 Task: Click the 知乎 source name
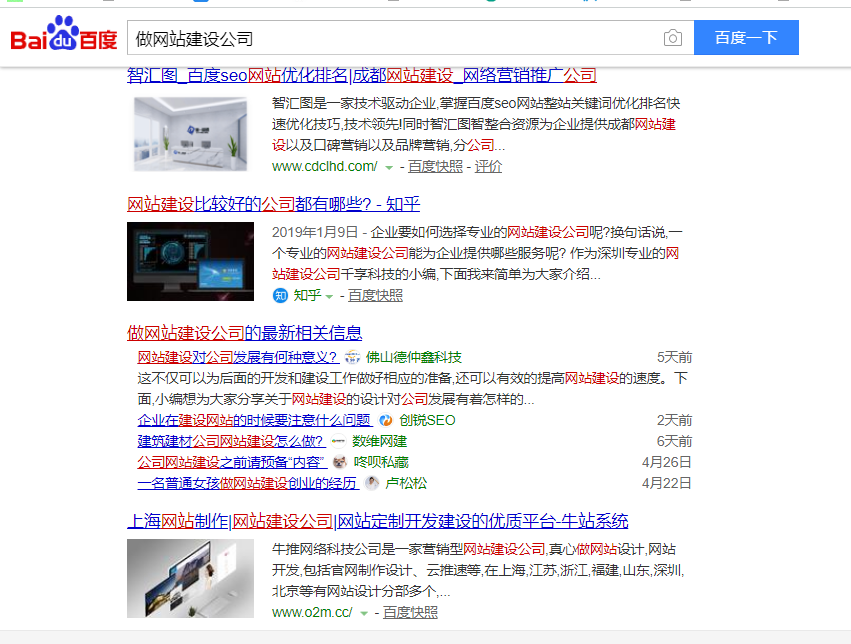[307, 296]
